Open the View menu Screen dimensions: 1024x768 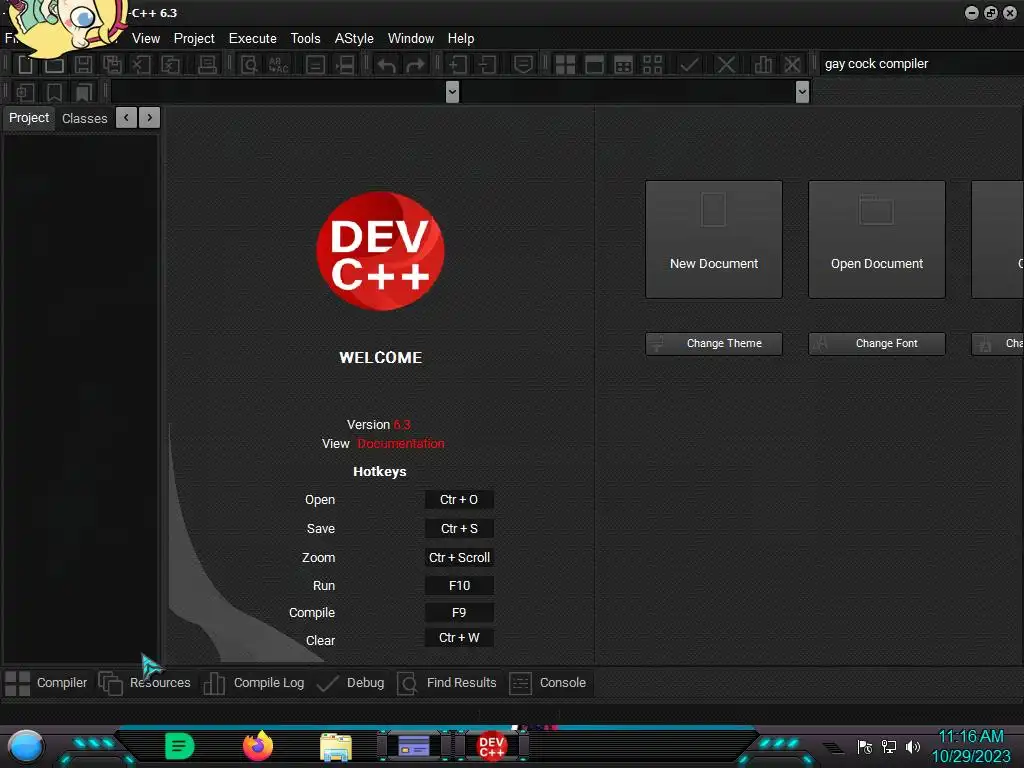pyautogui.click(x=146, y=39)
